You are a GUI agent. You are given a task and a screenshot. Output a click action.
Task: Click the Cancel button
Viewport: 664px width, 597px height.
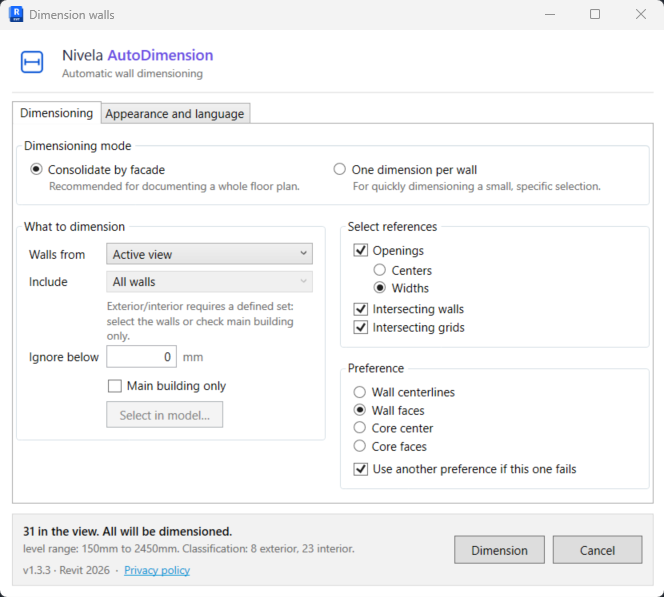597,550
